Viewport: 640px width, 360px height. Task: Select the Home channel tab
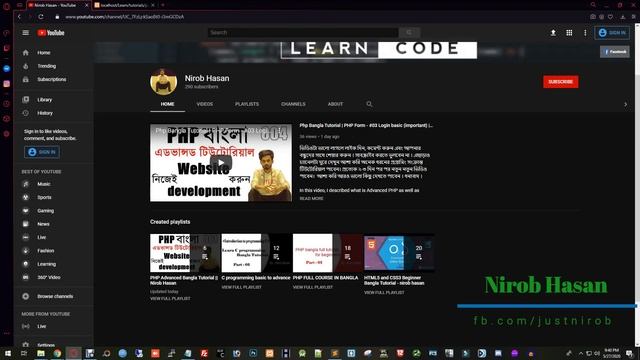pyautogui.click(x=167, y=104)
